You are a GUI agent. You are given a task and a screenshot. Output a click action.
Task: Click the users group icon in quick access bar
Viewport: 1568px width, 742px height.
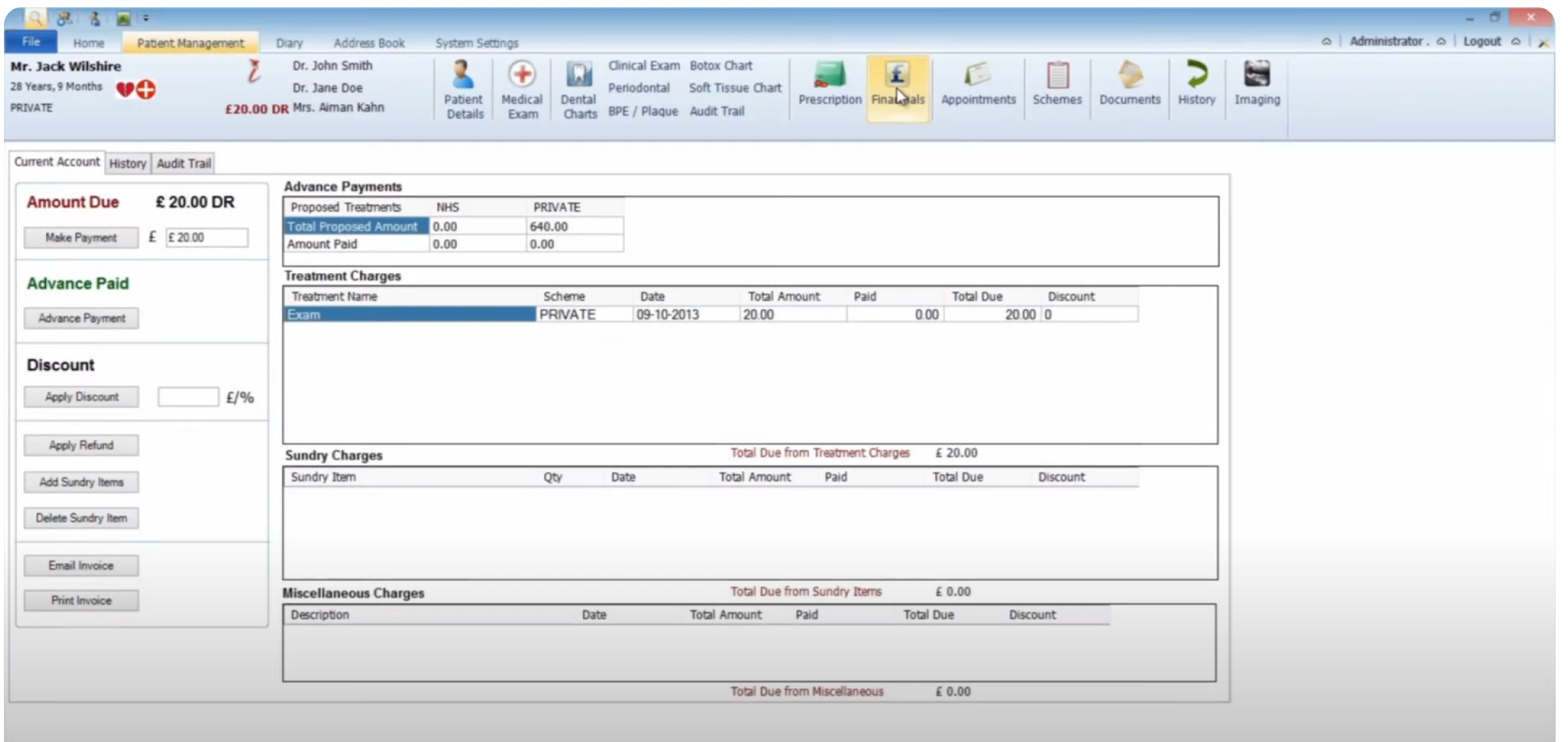[64, 18]
